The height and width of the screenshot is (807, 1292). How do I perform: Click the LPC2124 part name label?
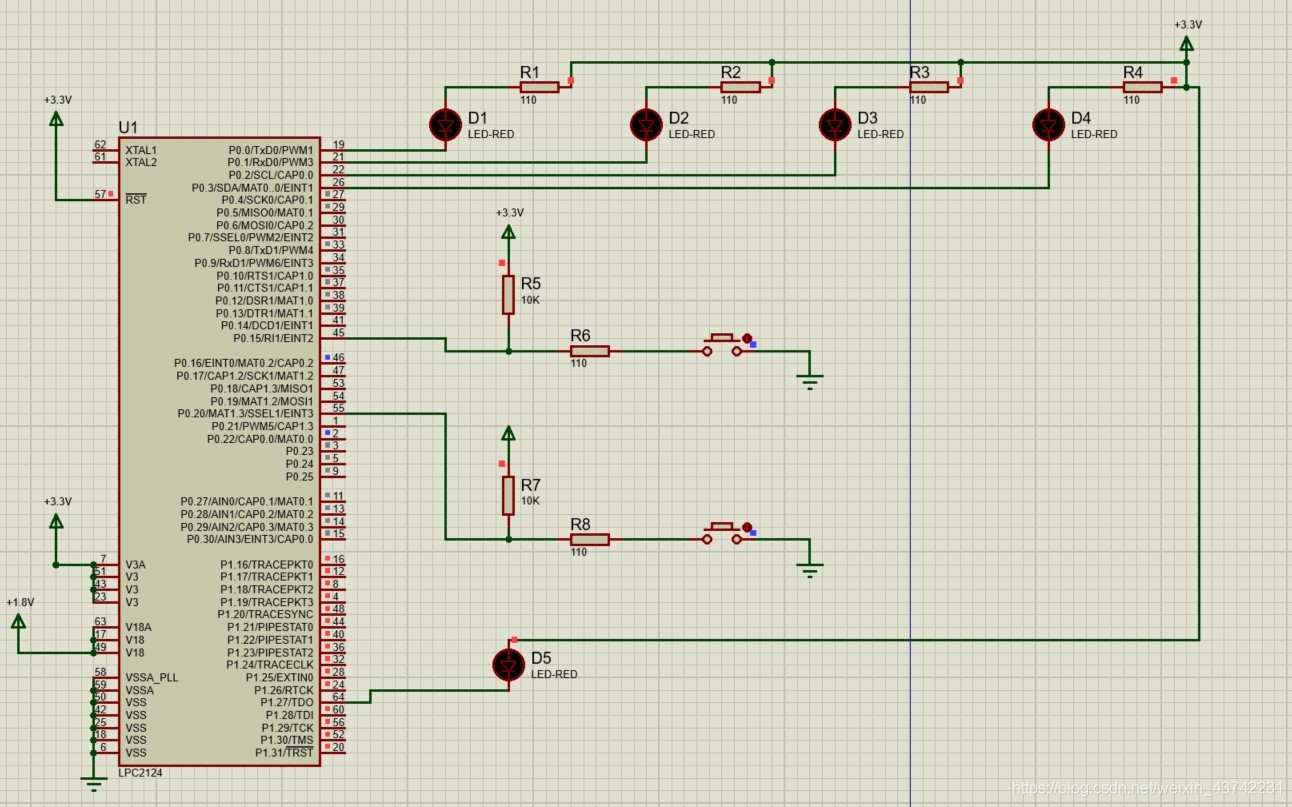point(140,773)
